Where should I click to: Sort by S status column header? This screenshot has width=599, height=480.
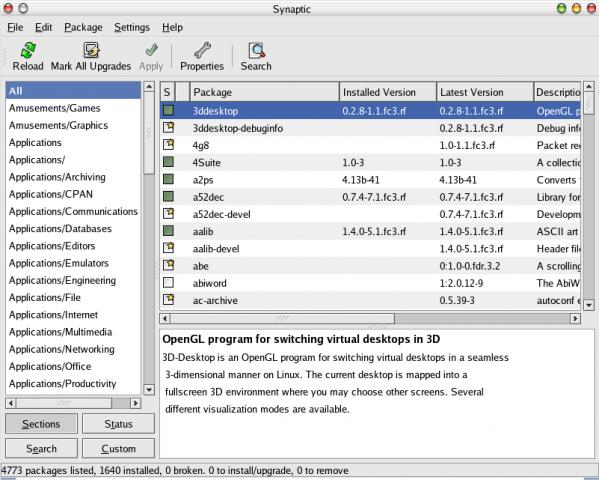tap(167, 92)
